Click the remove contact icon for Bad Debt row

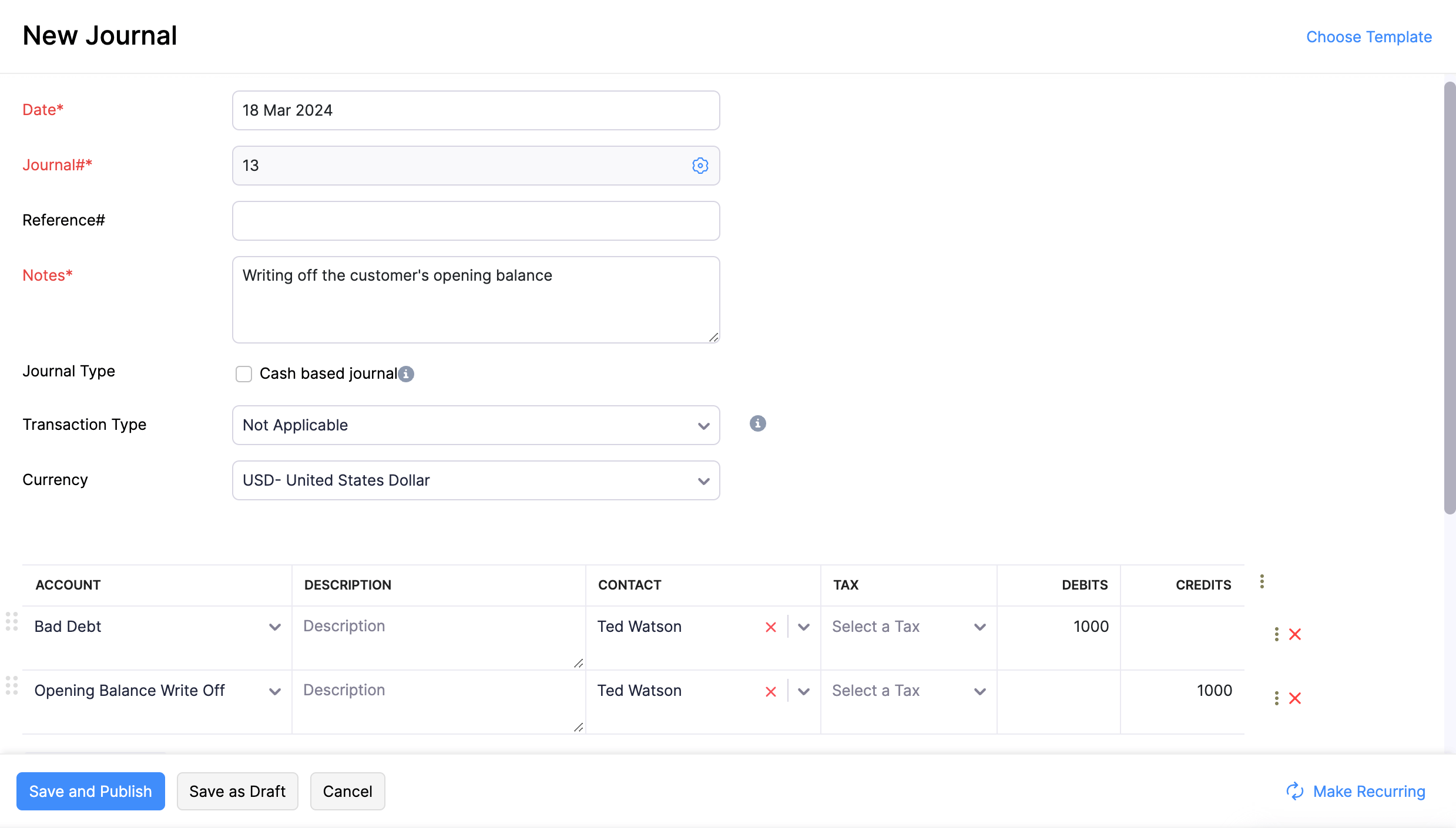tap(771, 626)
